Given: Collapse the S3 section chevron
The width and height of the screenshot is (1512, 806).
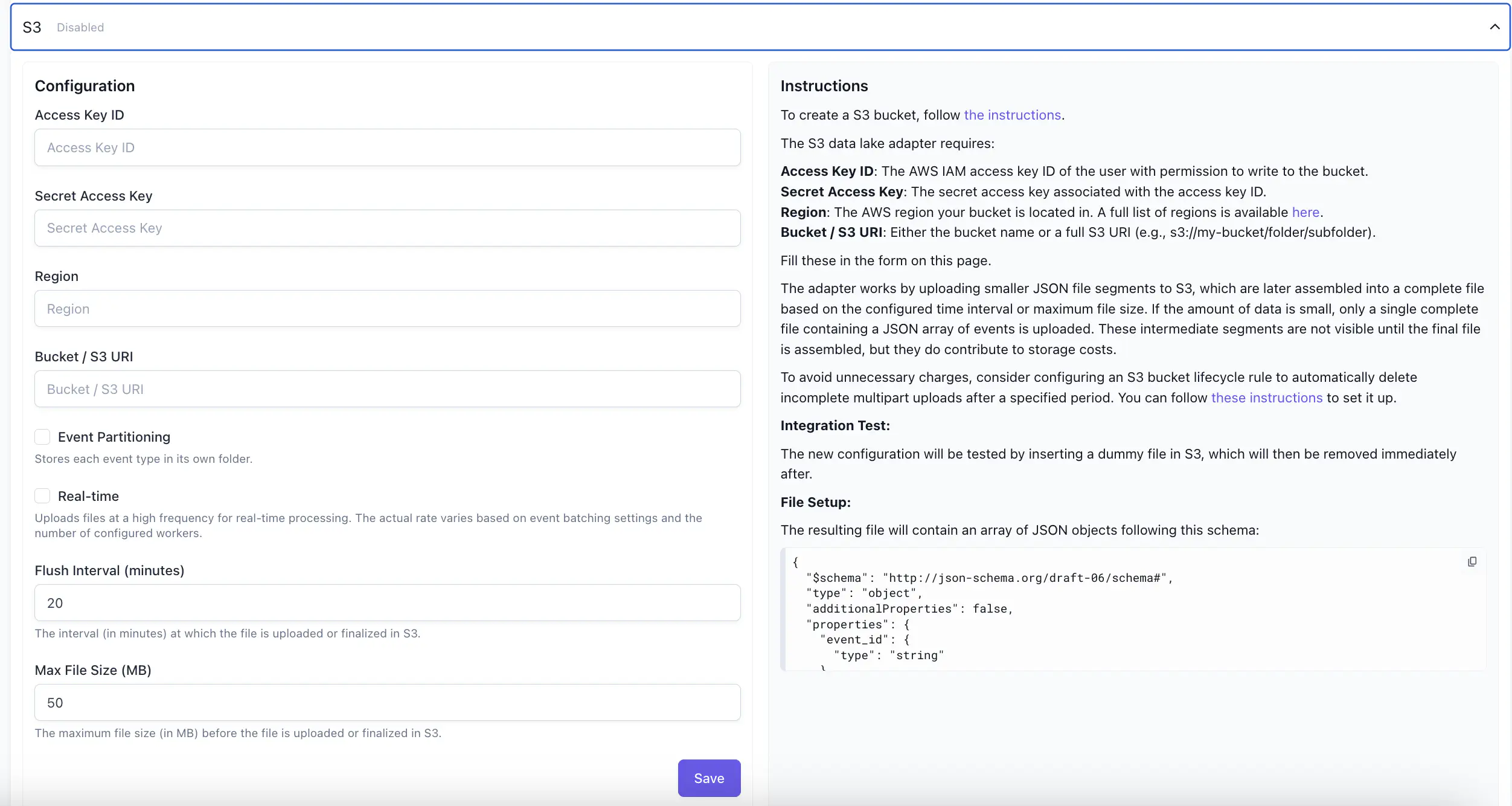Looking at the screenshot, I should click(1494, 27).
